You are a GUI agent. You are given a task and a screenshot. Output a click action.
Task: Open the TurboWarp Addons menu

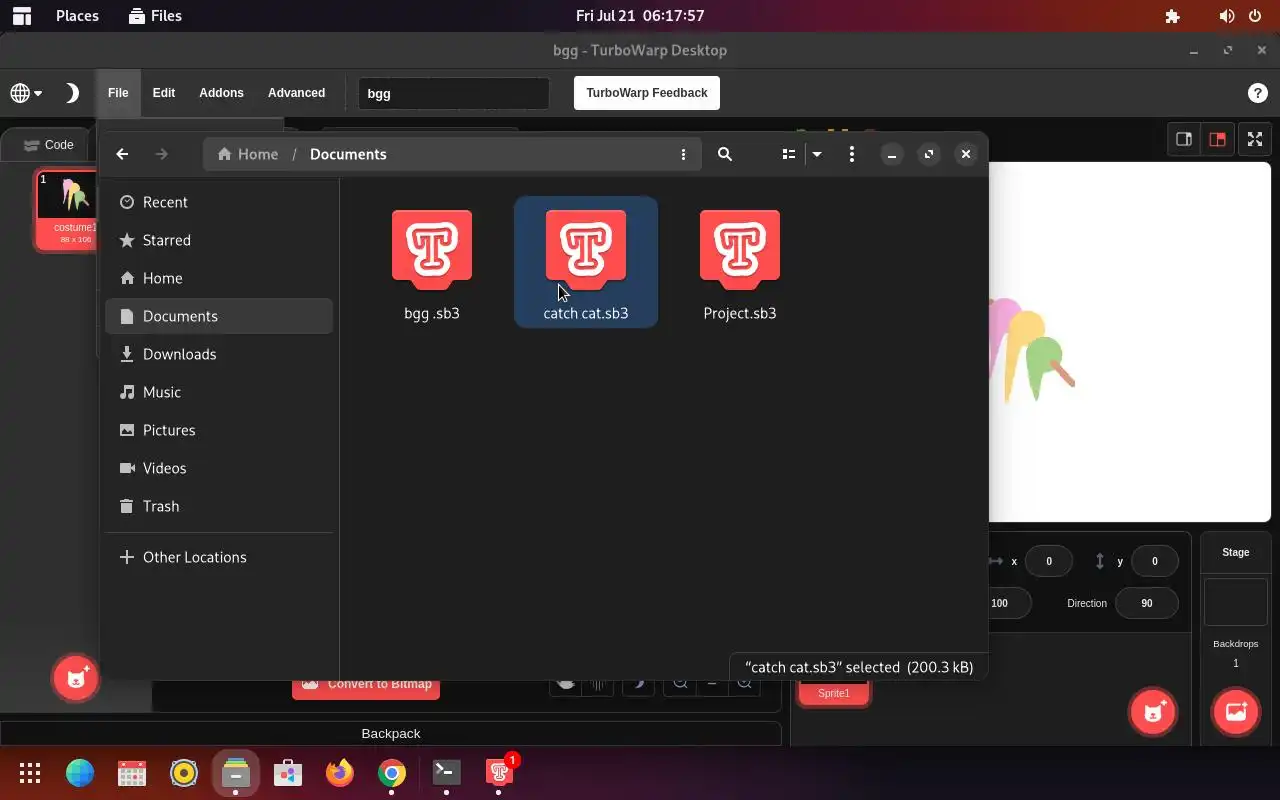221,93
